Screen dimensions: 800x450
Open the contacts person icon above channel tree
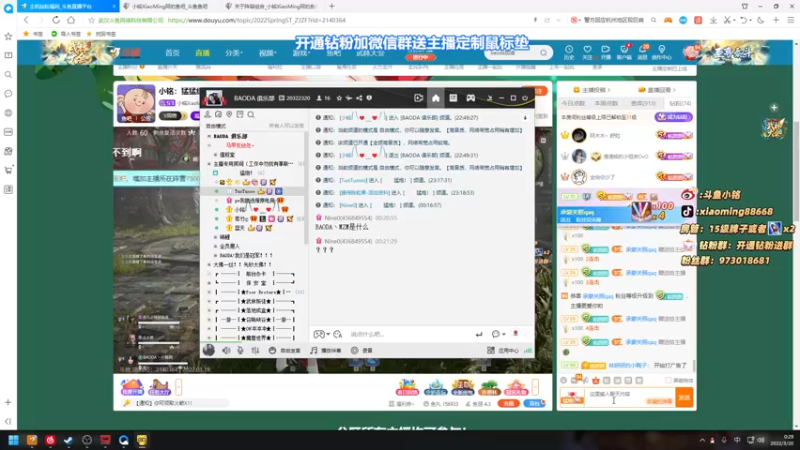208,115
